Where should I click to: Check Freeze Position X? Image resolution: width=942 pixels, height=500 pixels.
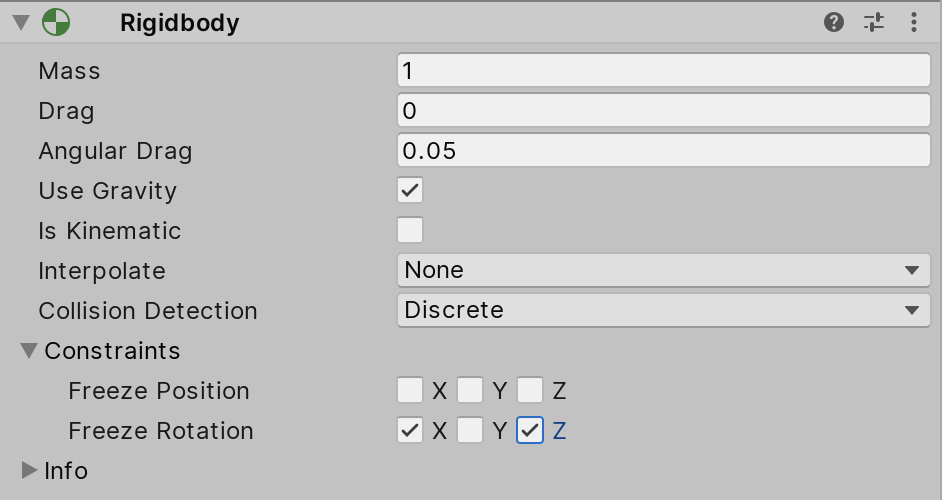(410, 390)
